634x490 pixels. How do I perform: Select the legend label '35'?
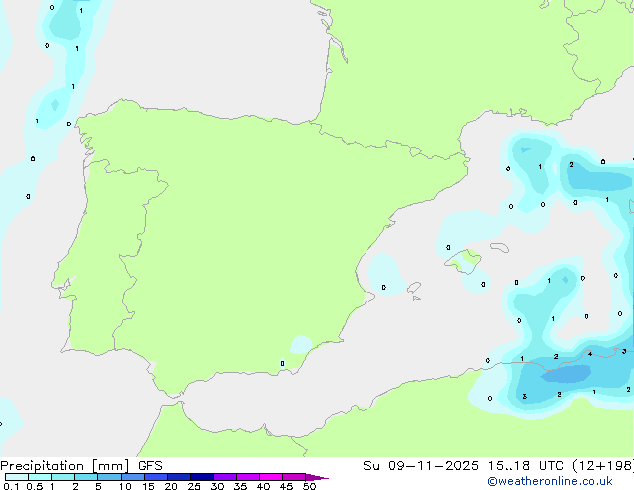click(240, 486)
